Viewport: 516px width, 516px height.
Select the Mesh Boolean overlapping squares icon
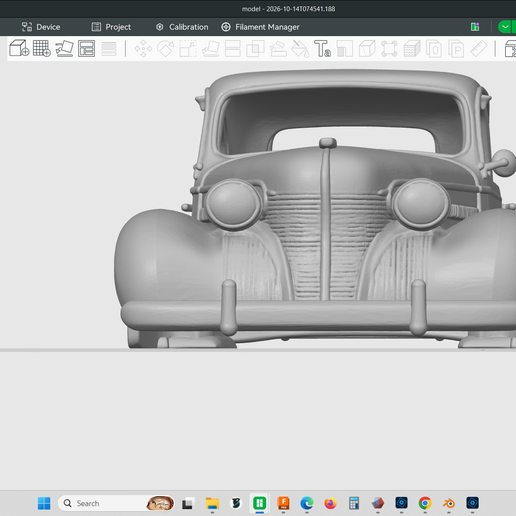pyautogui.click(x=255, y=49)
